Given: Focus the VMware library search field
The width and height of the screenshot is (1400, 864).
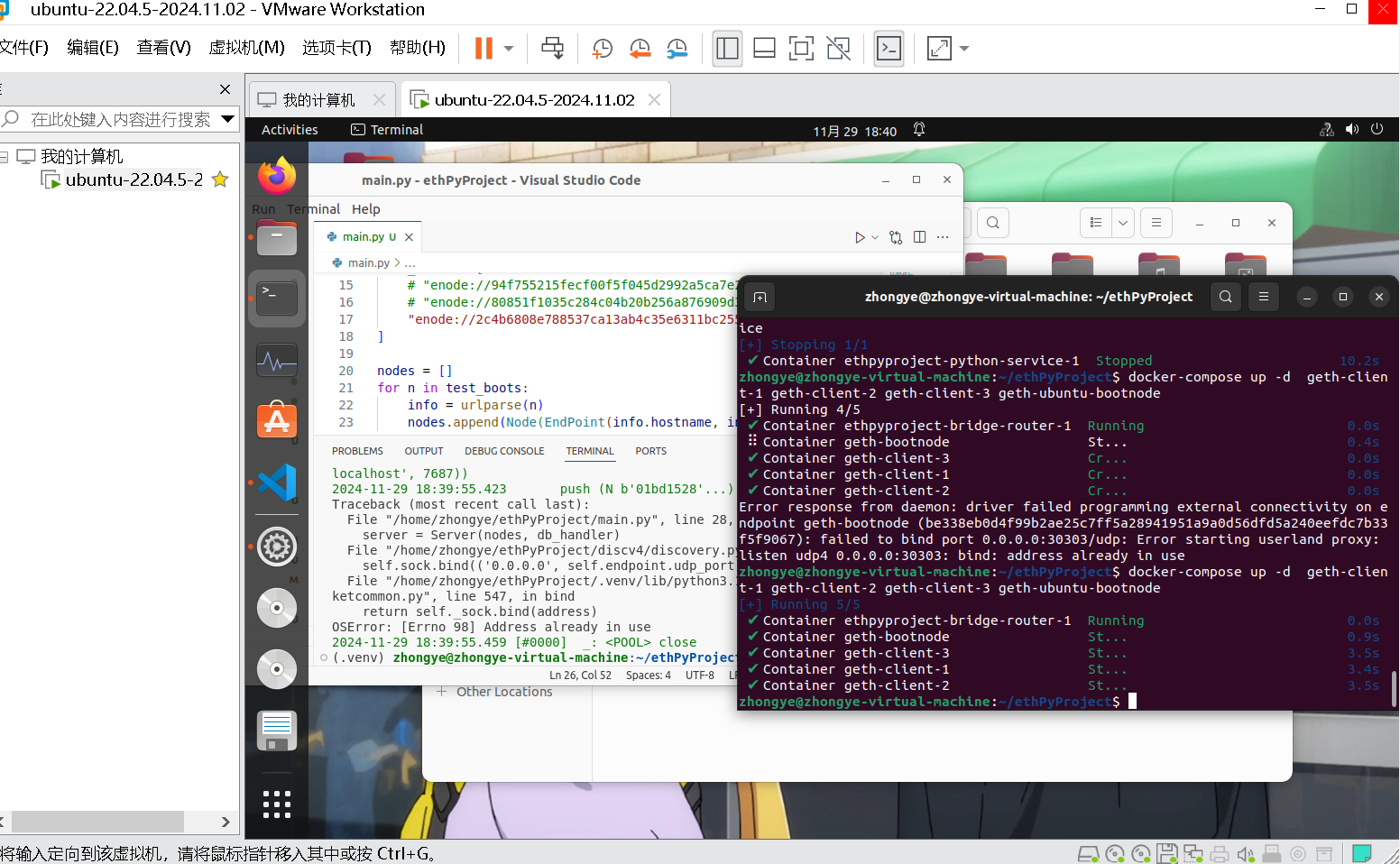Looking at the screenshot, I should pyautogui.click(x=120, y=119).
